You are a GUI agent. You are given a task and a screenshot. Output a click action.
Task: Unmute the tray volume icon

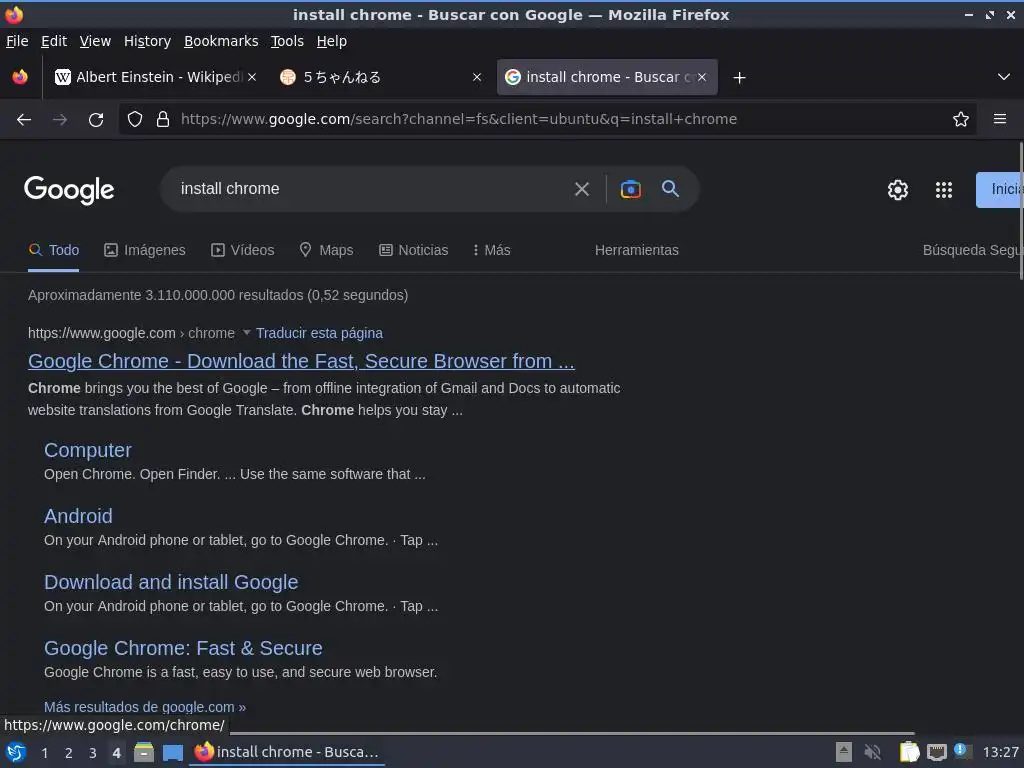click(x=872, y=752)
